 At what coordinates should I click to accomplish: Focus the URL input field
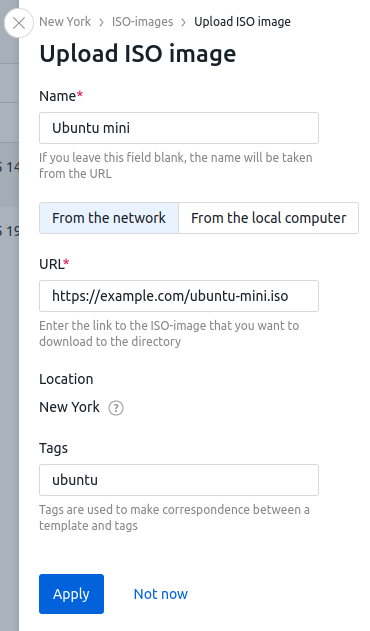tap(179, 296)
